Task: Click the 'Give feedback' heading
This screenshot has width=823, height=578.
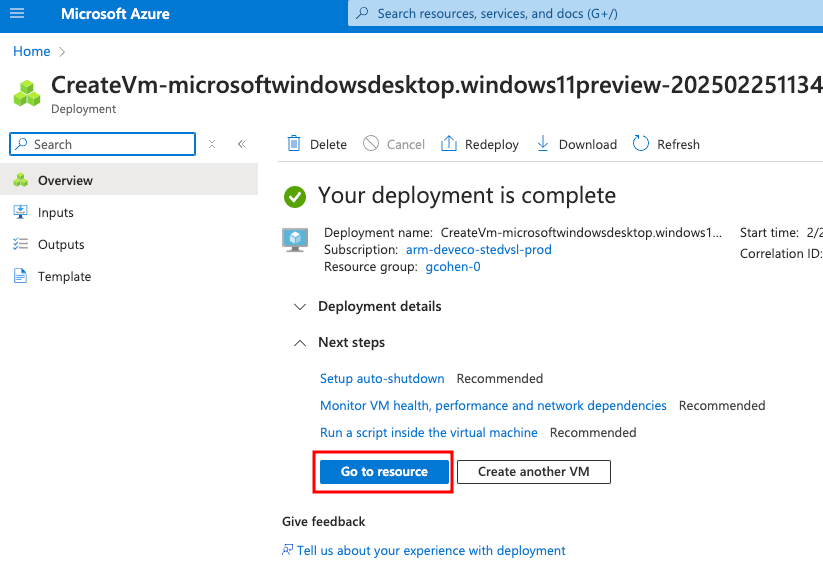Action: point(323,521)
